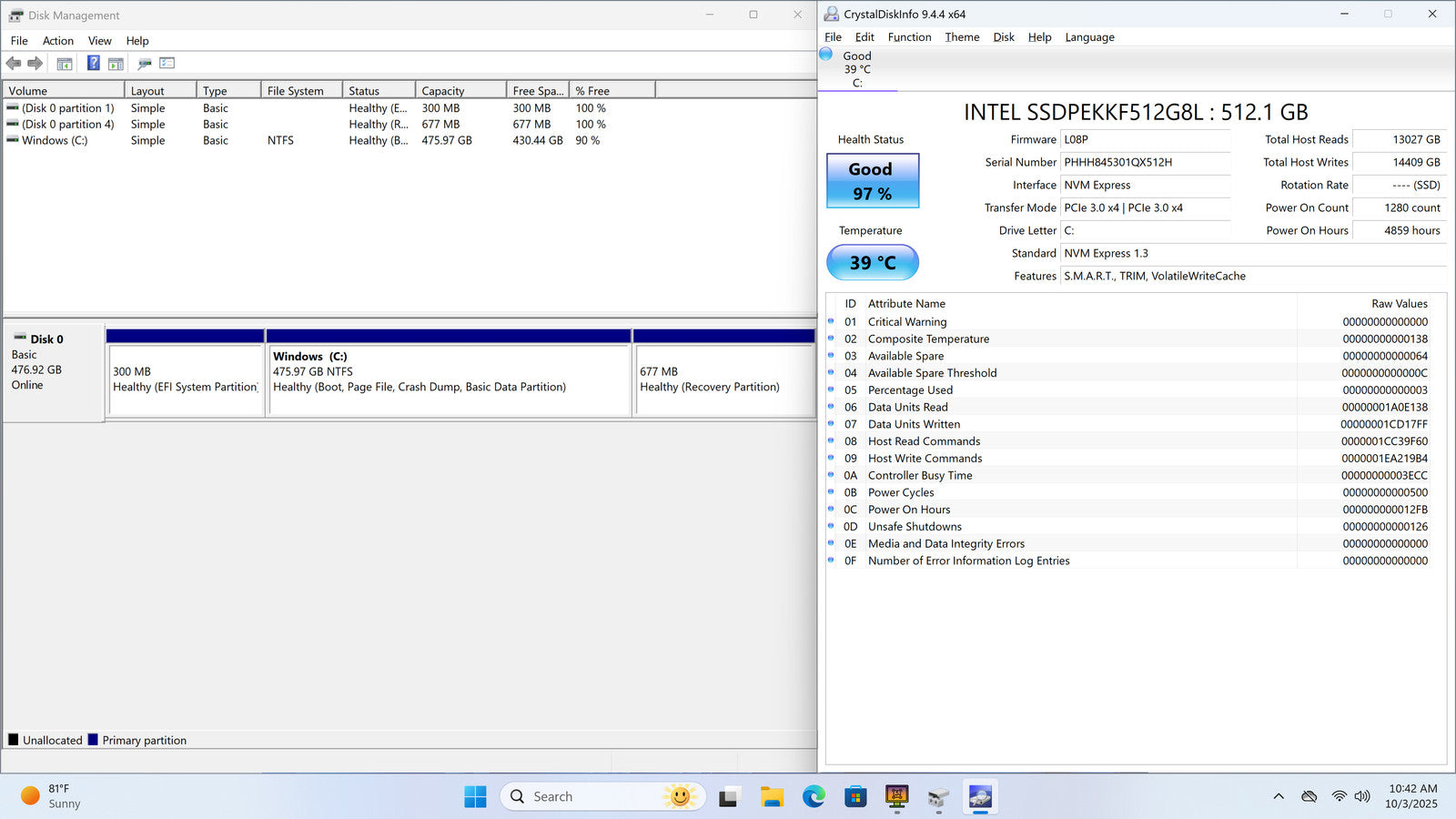This screenshot has width=1456, height=819.
Task: Expand the hidden system tray icons chevron
Action: [x=1279, y=796]
